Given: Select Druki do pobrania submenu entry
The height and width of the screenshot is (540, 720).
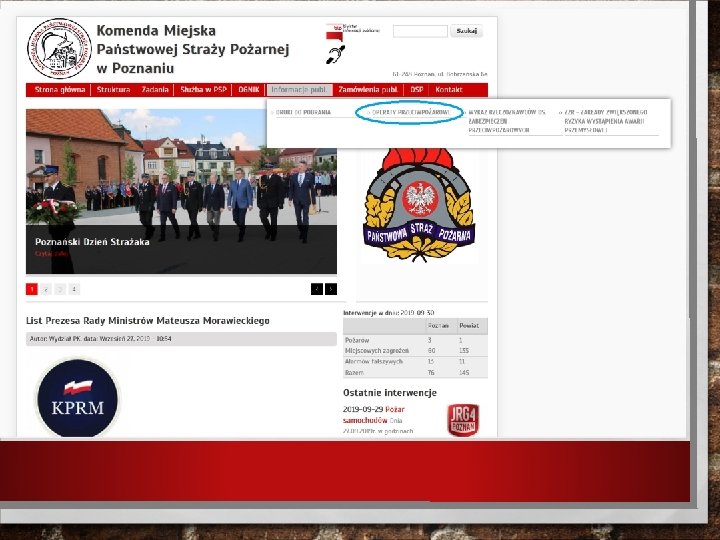Looking at the screenshot, I should coord(303,112).
